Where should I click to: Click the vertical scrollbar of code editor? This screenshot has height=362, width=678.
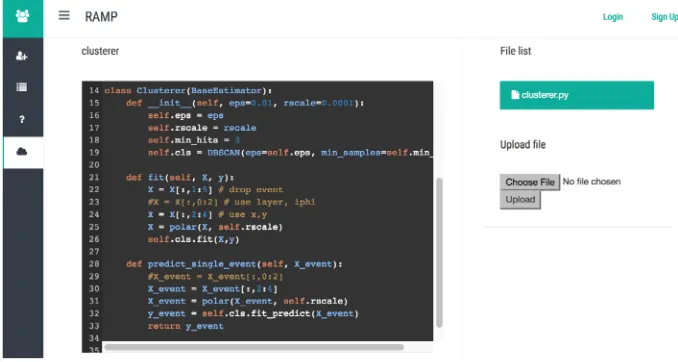(x=439, y=253)
